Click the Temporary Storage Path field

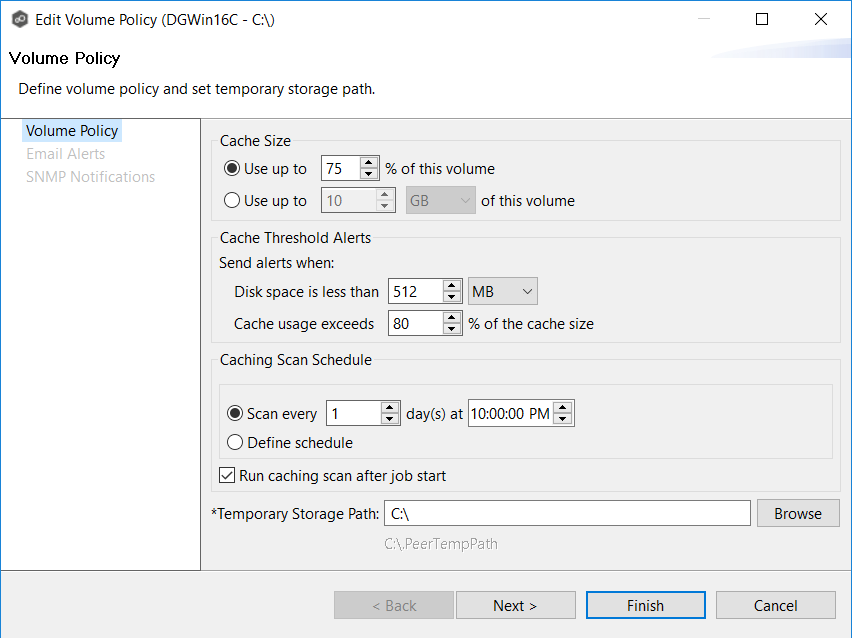566,514
